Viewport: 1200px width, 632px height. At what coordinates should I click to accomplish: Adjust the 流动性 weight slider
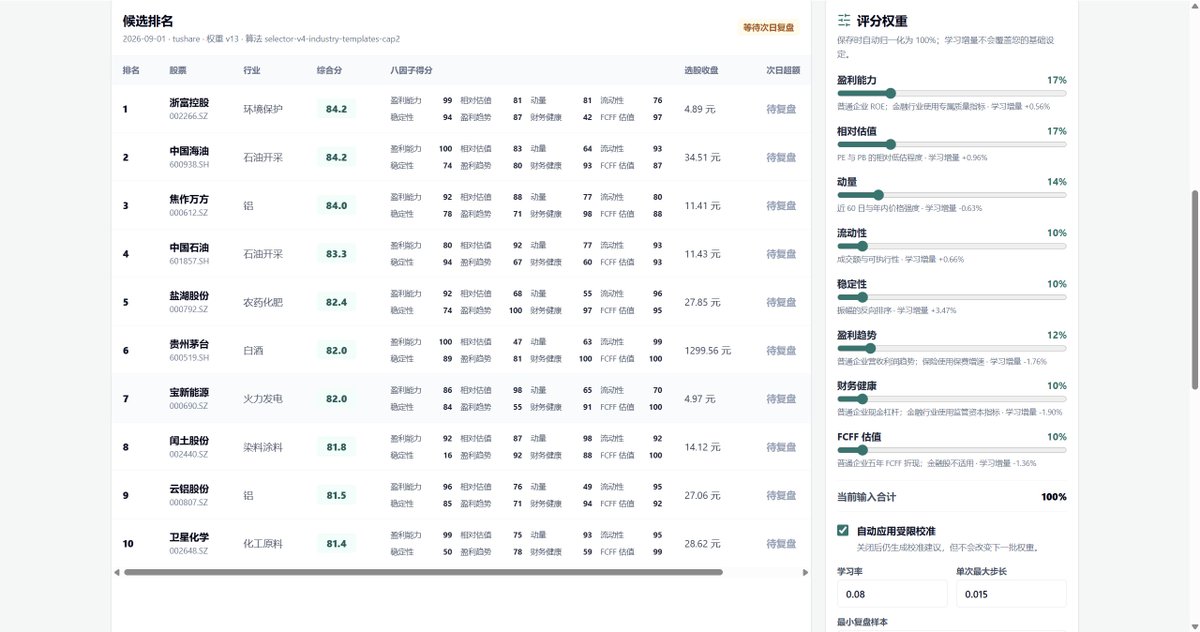coord(951,246)
